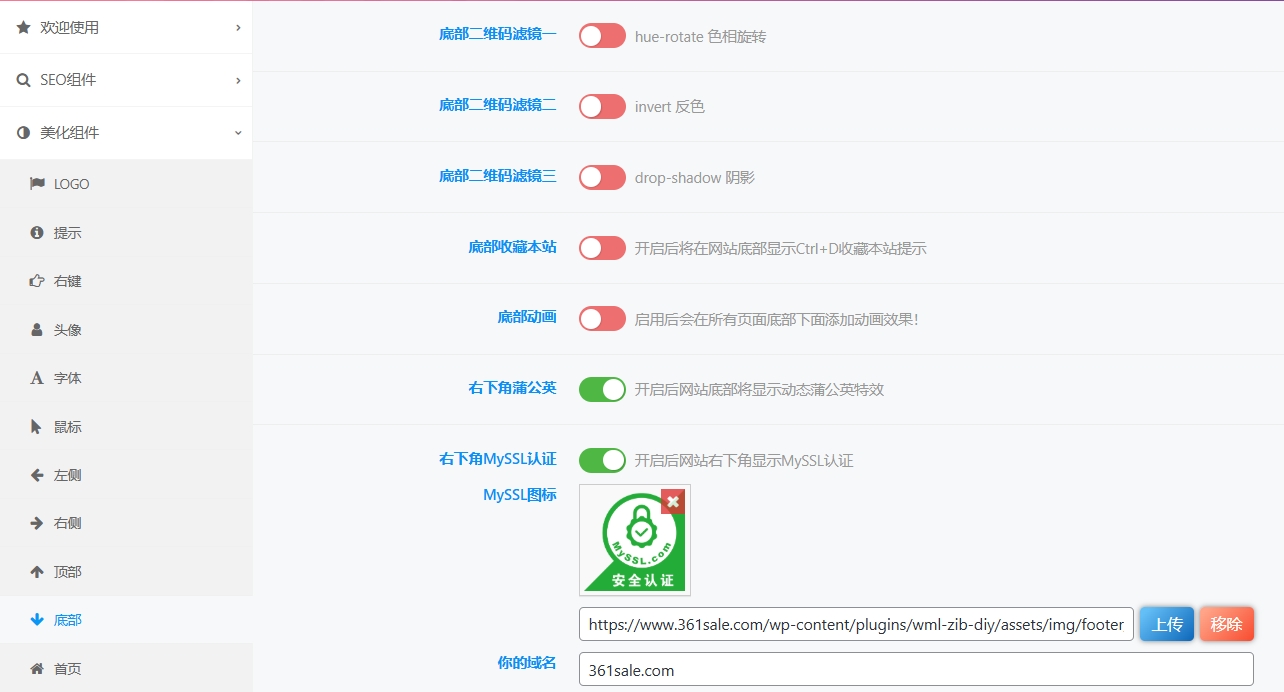Click the star icon beside 欢迎使用
This screenshot has width=1284, height=692.
24,28
